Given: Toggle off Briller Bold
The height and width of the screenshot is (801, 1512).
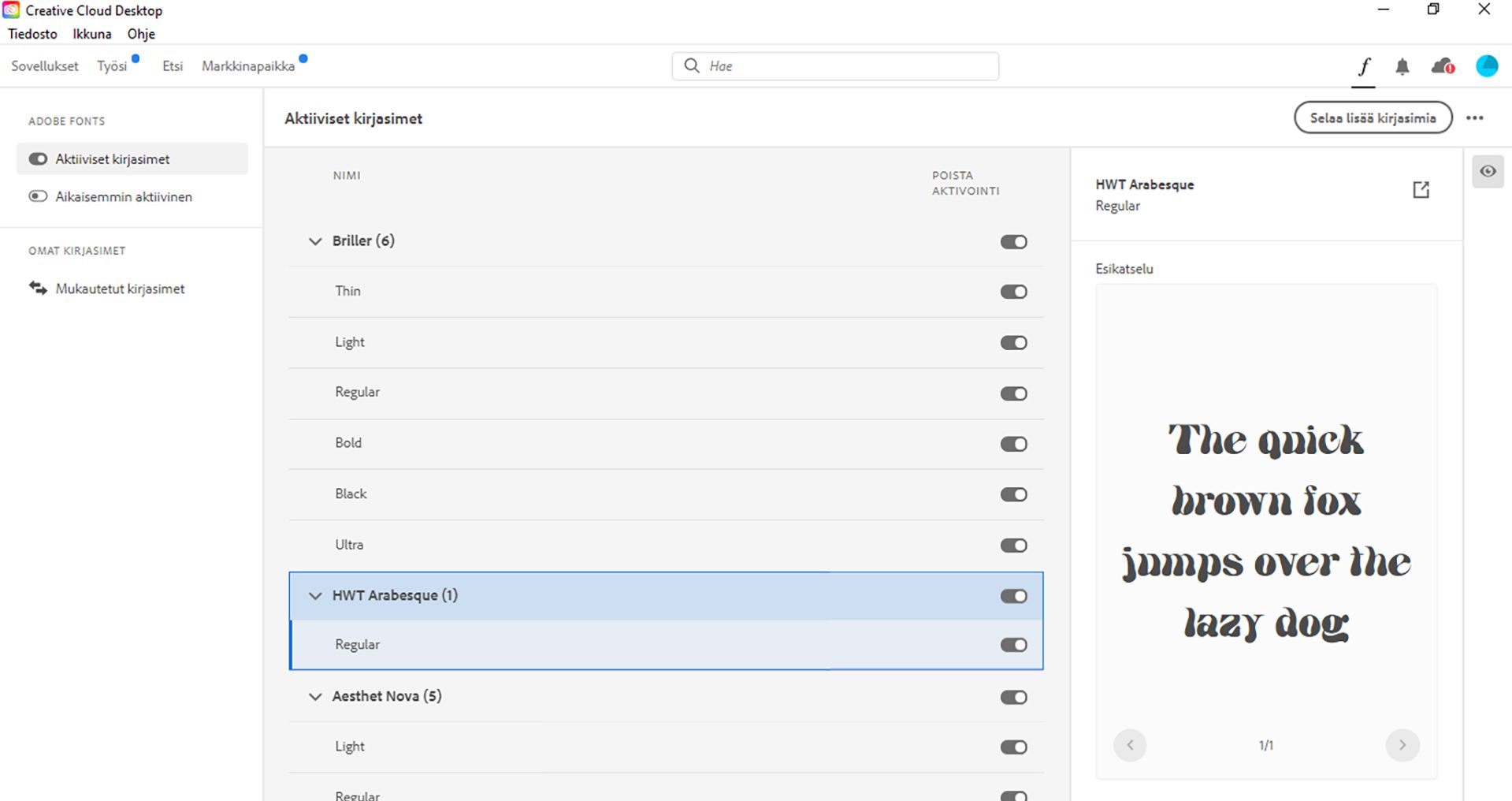Looking at the screenshot, I should tap(1014, 444).
